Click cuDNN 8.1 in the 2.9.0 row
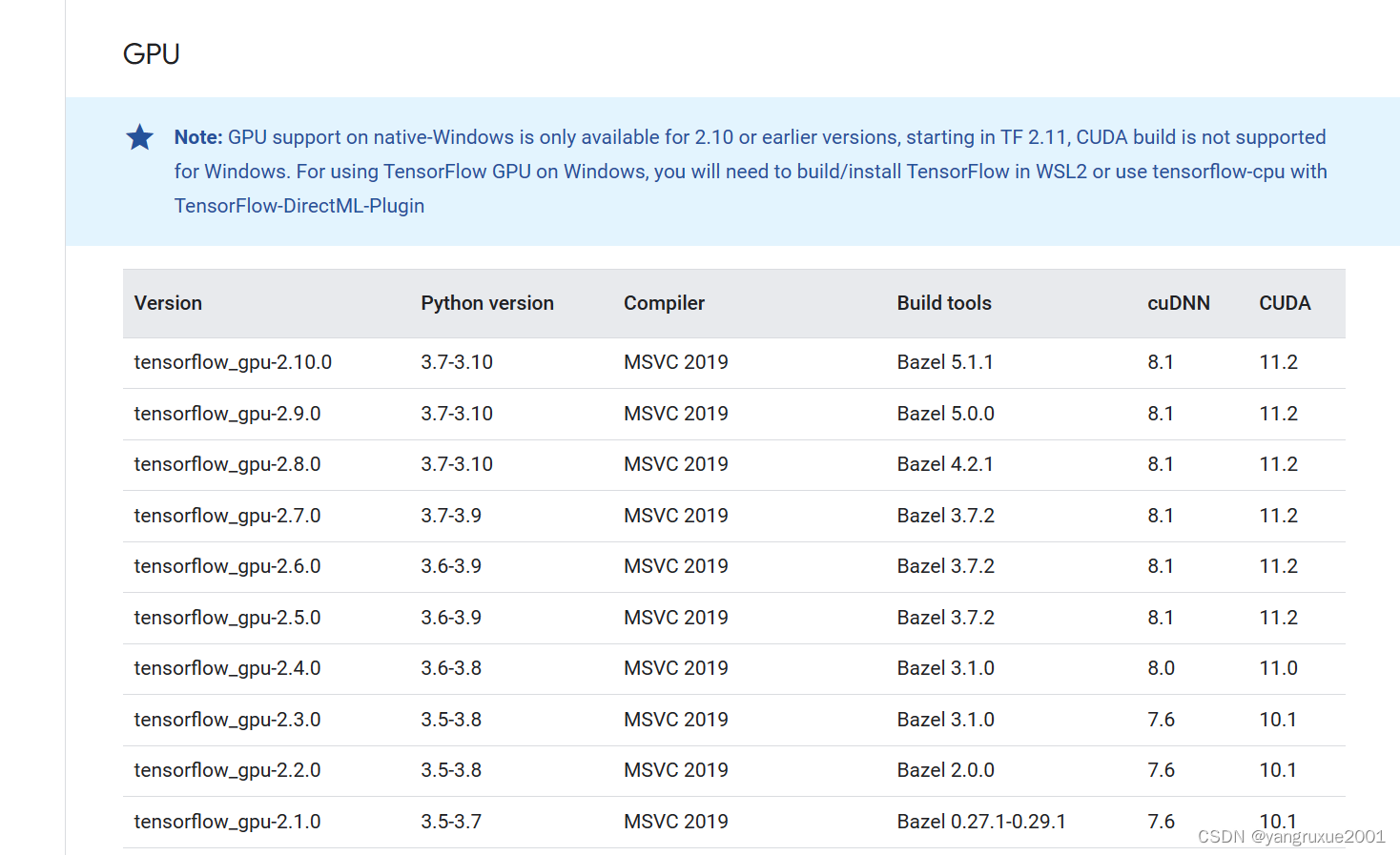 pos(1161,414)
